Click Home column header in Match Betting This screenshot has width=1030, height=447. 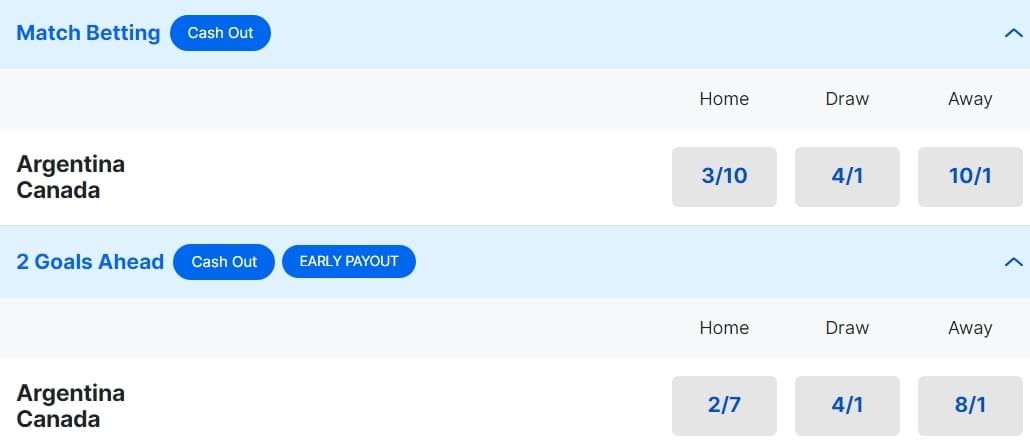coord(724,99)
